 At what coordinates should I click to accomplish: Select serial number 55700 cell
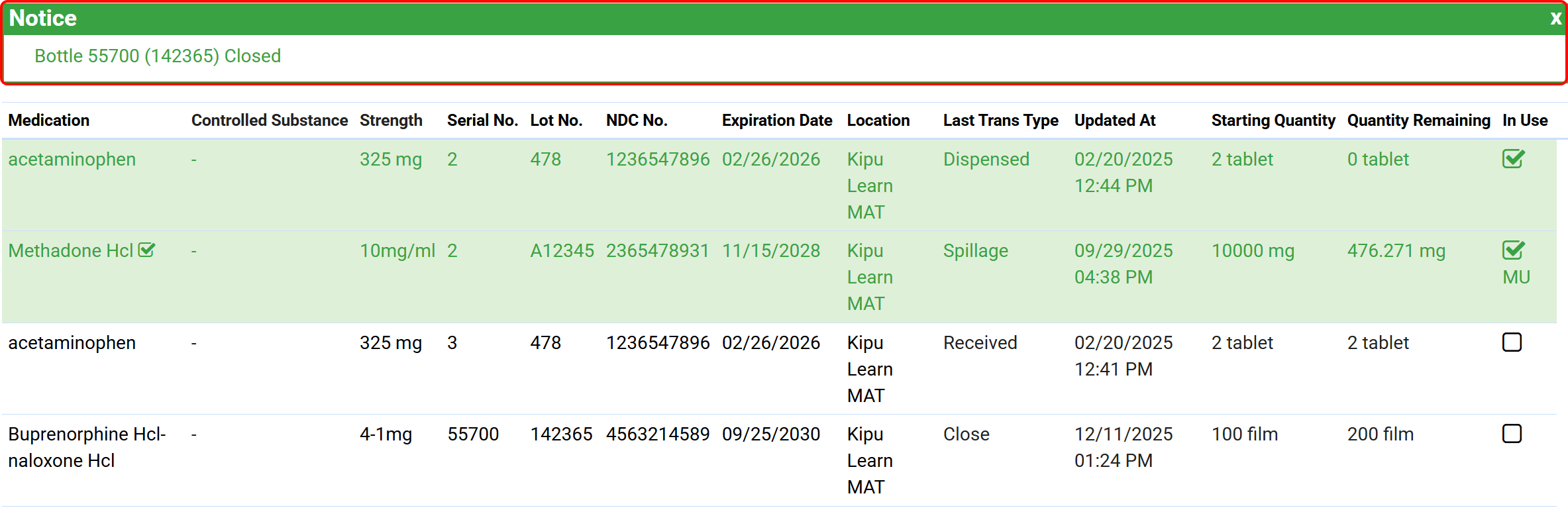(x=473, y=434)
